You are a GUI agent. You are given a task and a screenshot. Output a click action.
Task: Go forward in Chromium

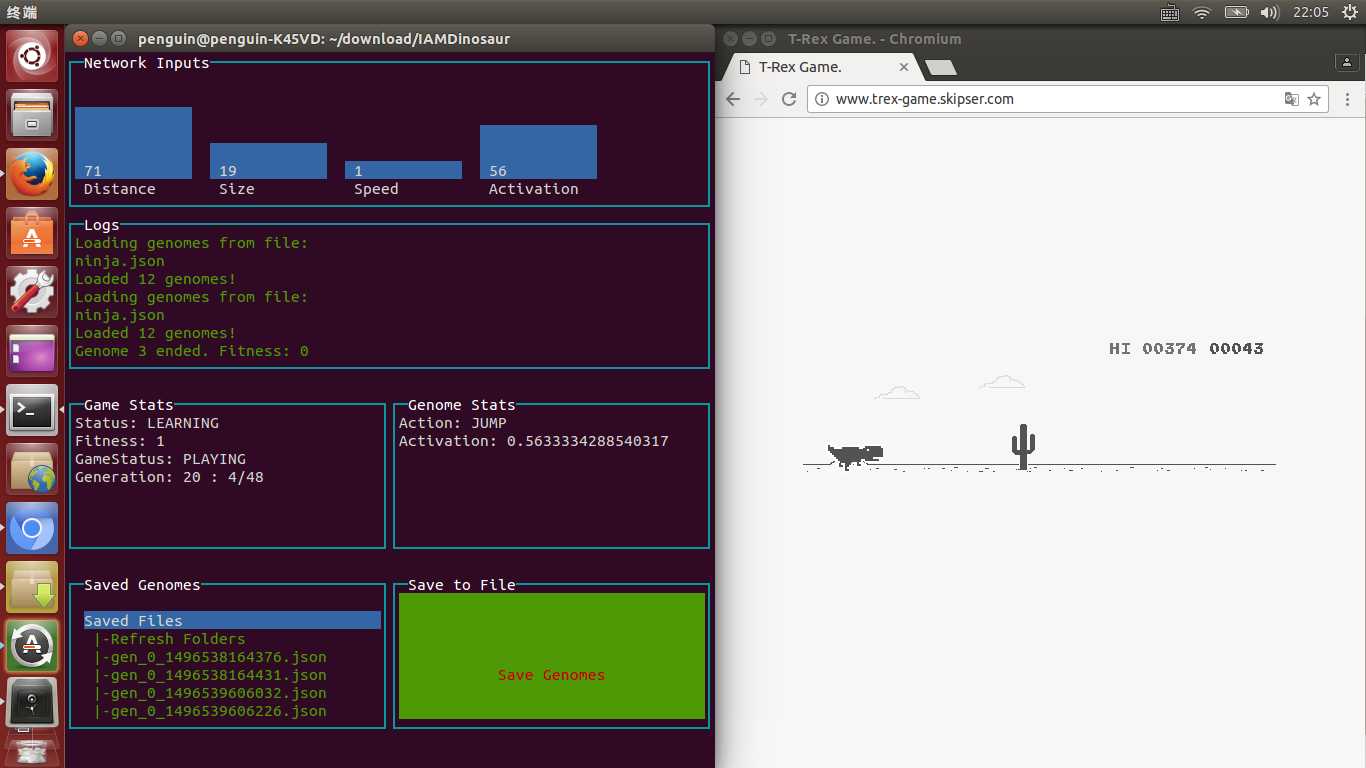tap(761, 99)
